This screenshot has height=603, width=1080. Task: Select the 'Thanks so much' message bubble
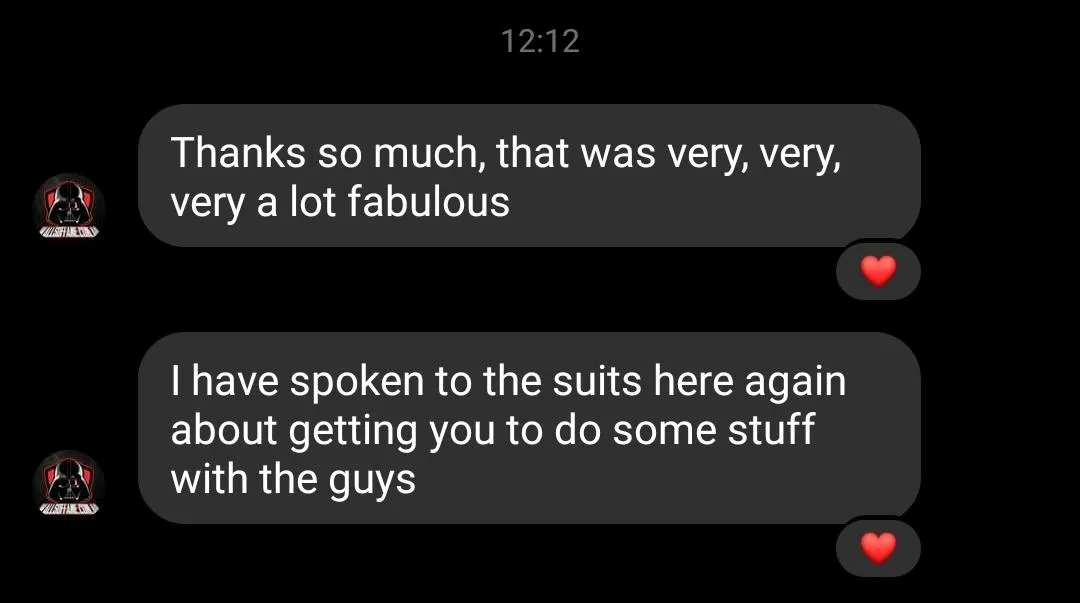[x=528, y=176]
